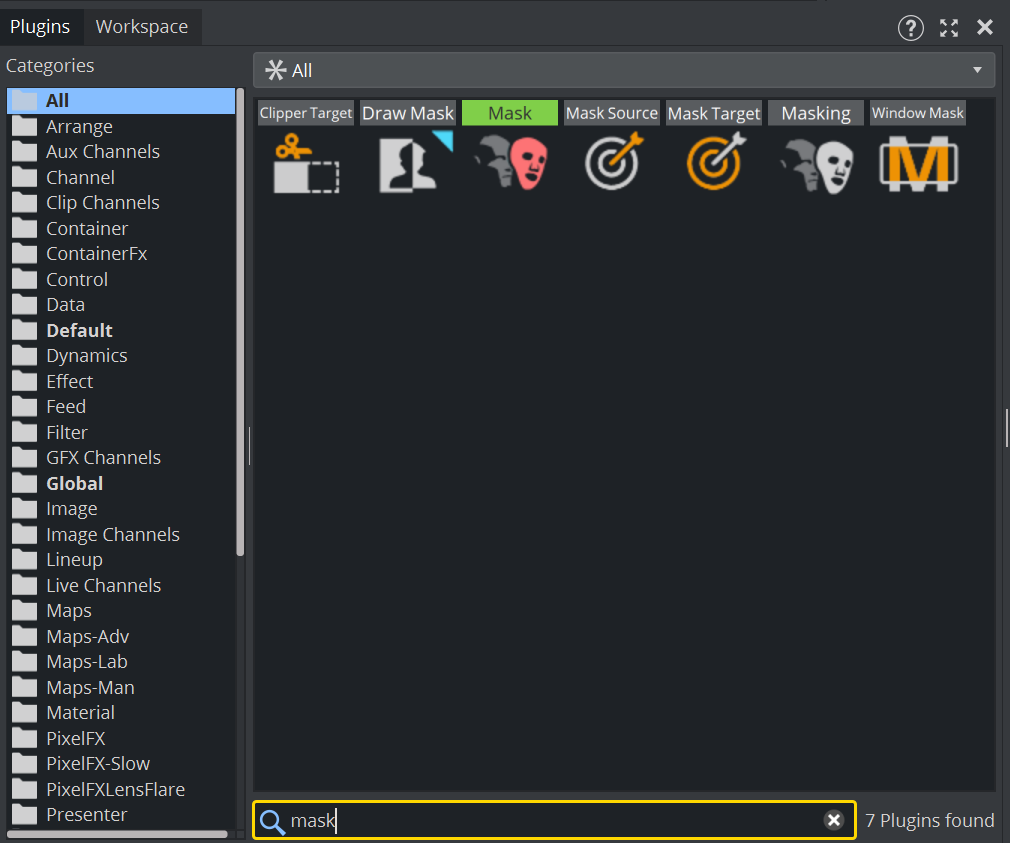Click the green Mask label header

tap(510, 113)
